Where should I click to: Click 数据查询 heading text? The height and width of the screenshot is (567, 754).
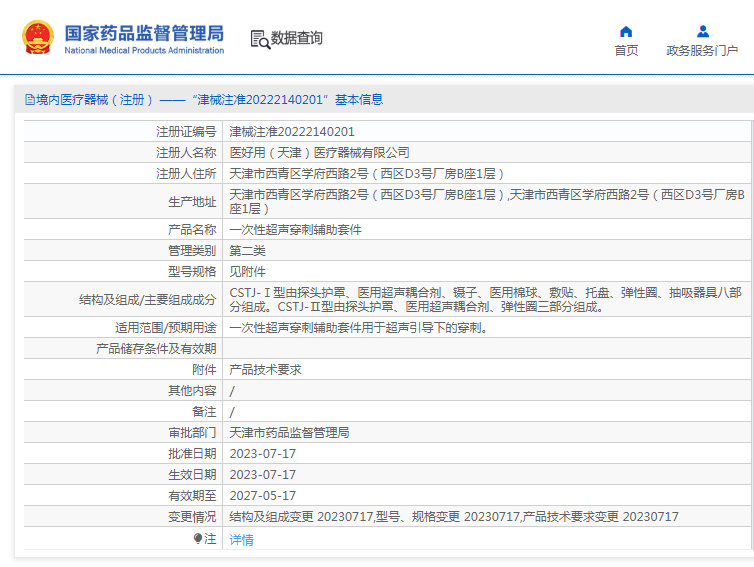(297, 38)
